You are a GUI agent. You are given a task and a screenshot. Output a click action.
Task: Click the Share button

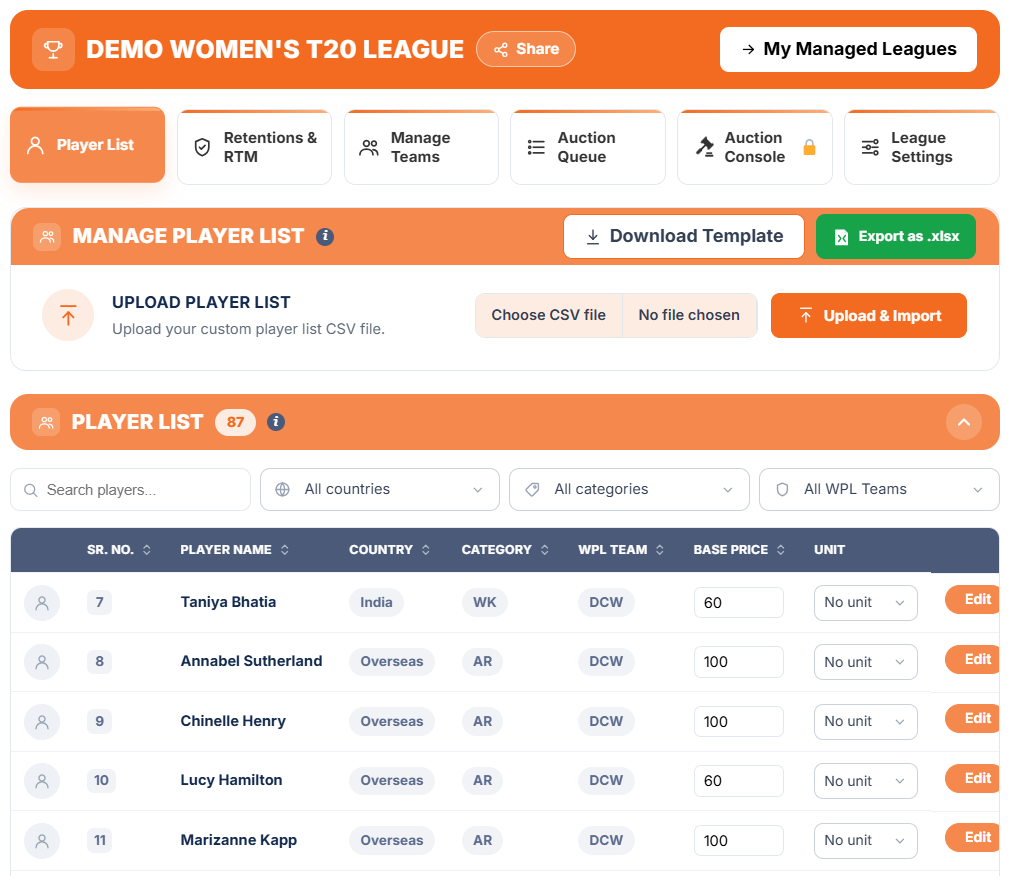526,49
